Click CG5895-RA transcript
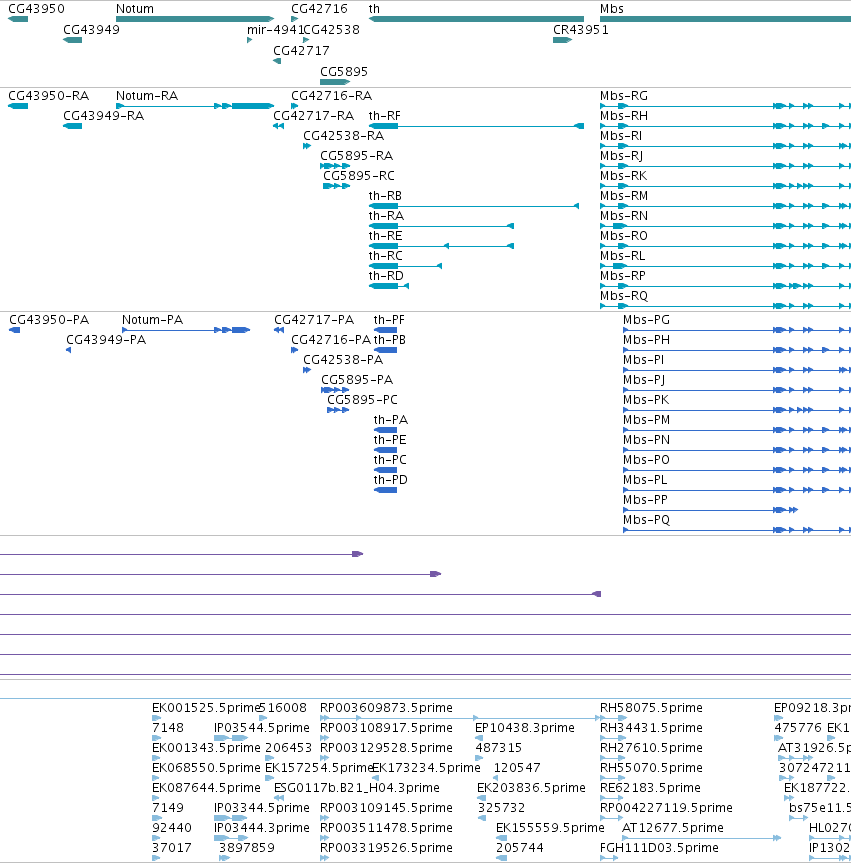This screenshot has width=851, height=863. click(x=335, y=166)
